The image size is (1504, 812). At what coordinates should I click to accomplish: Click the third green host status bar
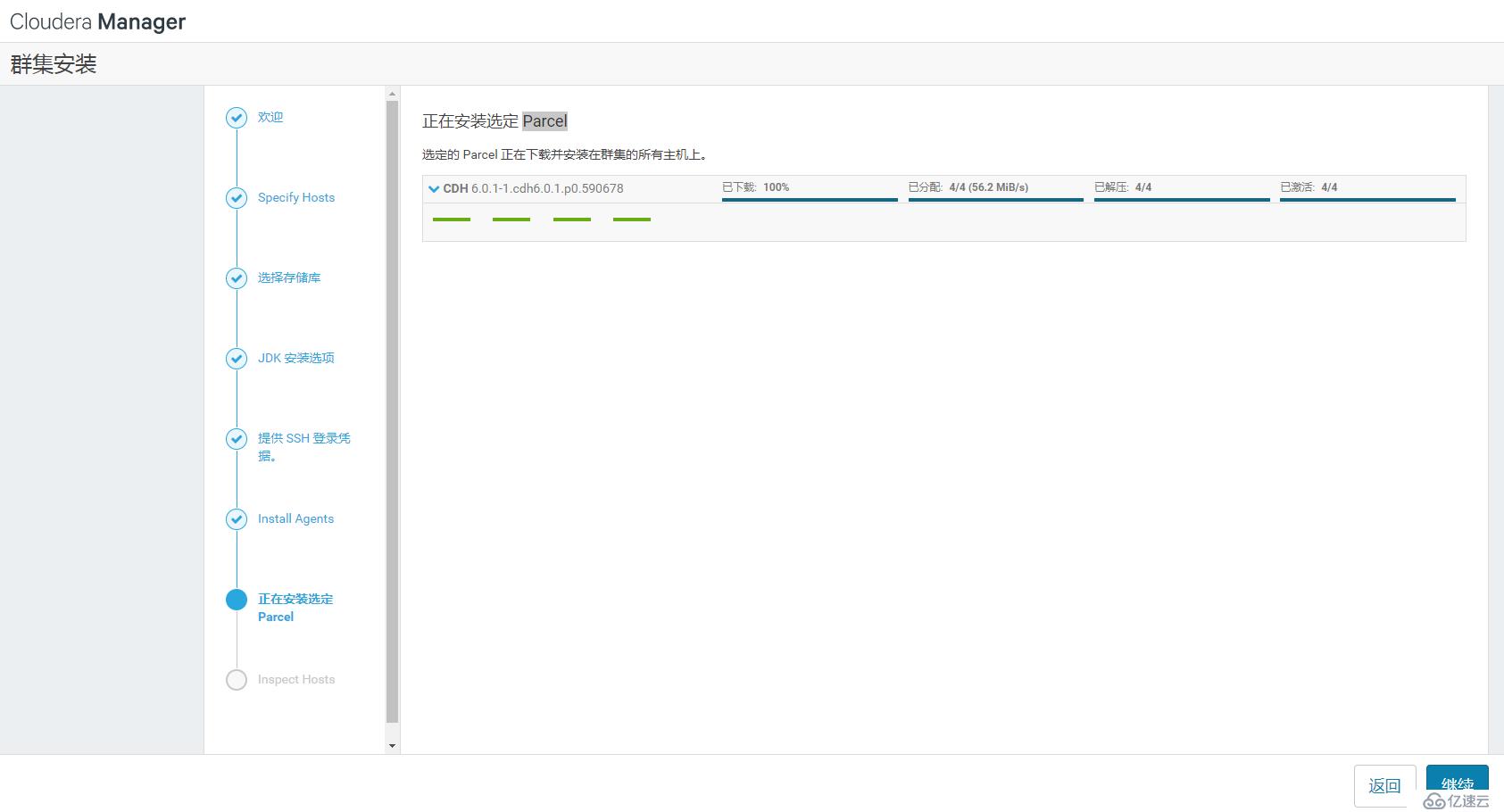[572, 220]
